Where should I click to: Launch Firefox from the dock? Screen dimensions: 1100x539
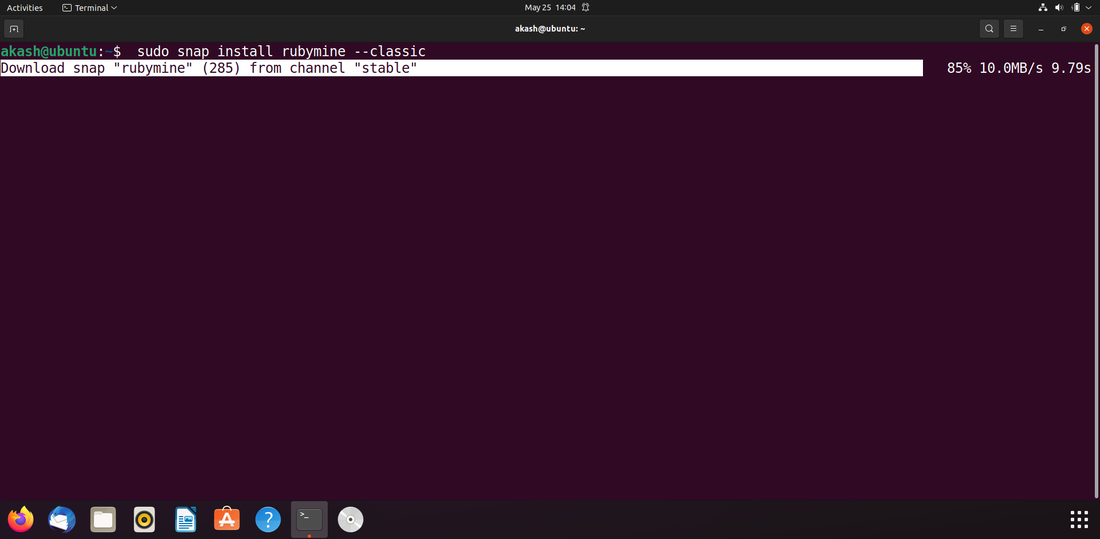(20, 519)
